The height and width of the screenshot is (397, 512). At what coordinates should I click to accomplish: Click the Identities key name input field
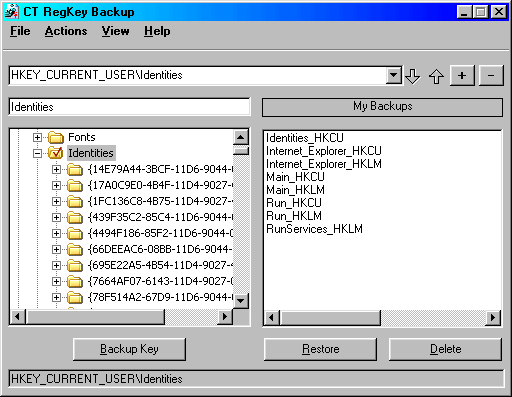(x=129, y=107)
